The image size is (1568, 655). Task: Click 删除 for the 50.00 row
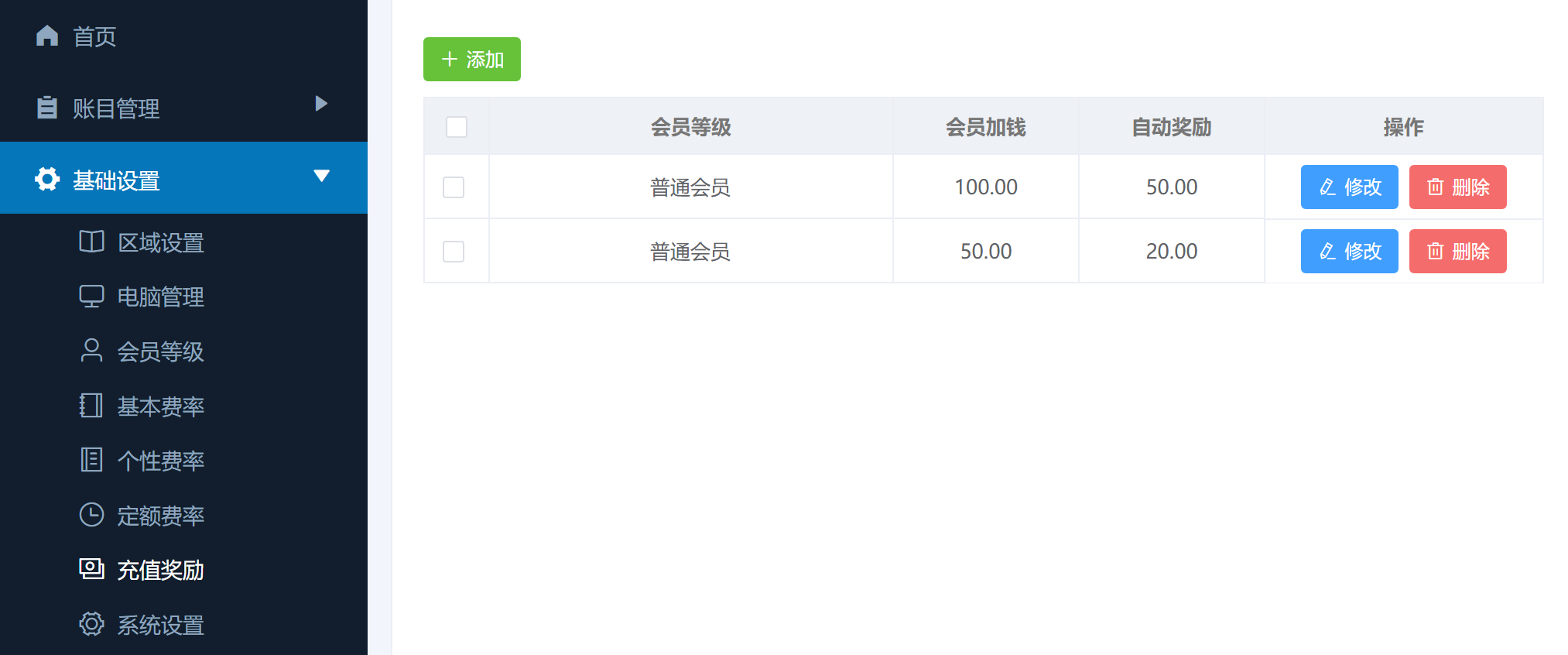1457,252
